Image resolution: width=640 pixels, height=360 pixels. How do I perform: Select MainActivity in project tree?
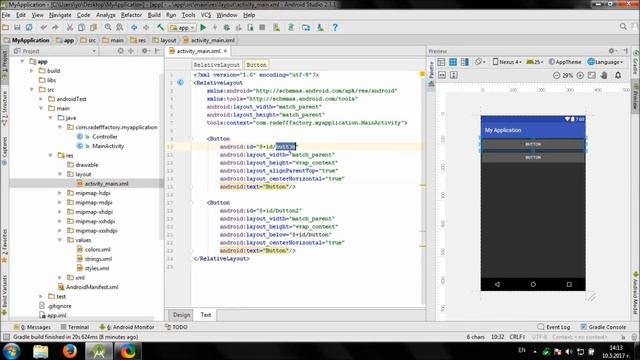pos(108,146)
